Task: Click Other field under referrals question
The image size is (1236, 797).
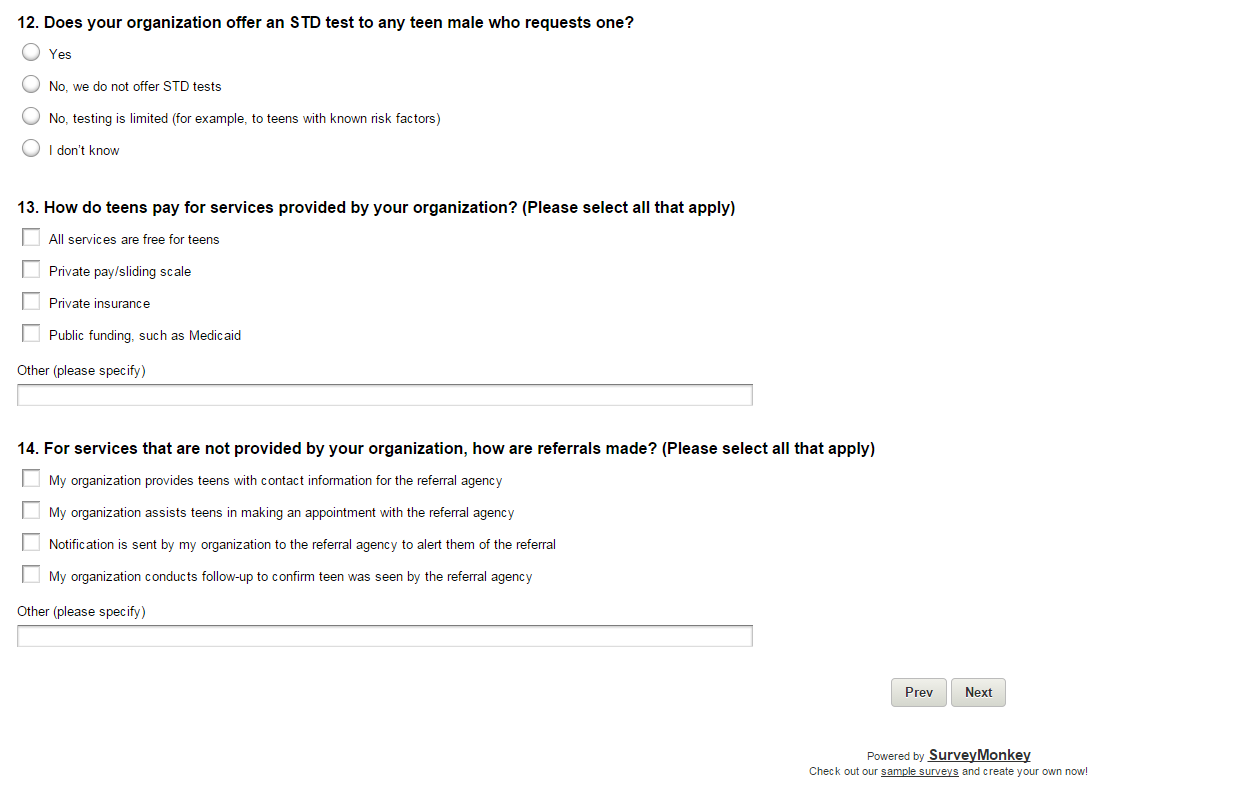Action: click(384, 636)
